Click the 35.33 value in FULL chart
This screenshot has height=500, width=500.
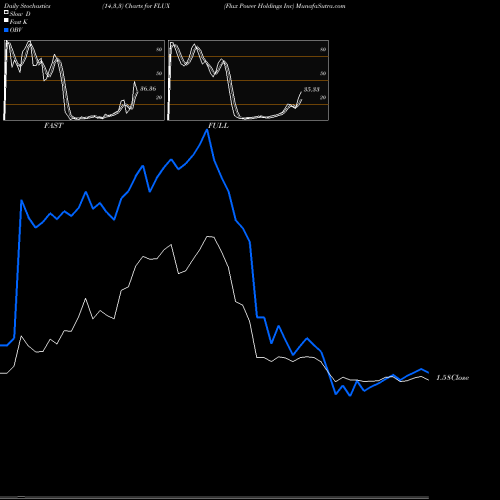pyautogui.click(x=312, y=89)
